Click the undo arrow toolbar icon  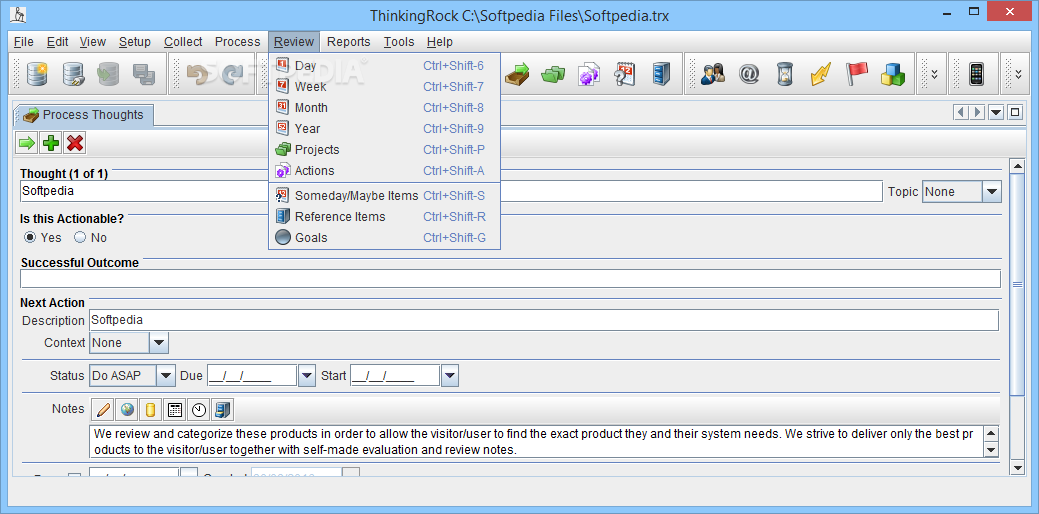[197, 74]
